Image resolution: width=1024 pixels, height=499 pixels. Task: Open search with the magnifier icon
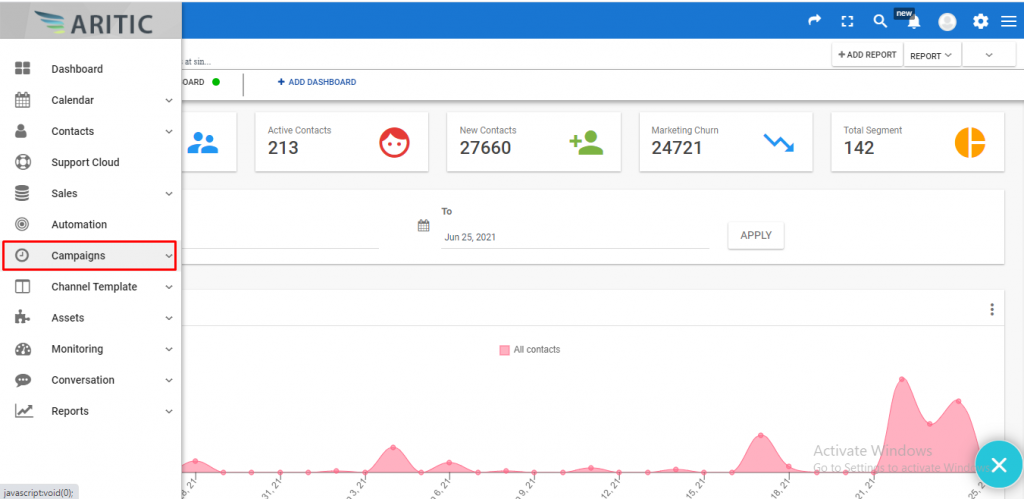coord(880,21)
